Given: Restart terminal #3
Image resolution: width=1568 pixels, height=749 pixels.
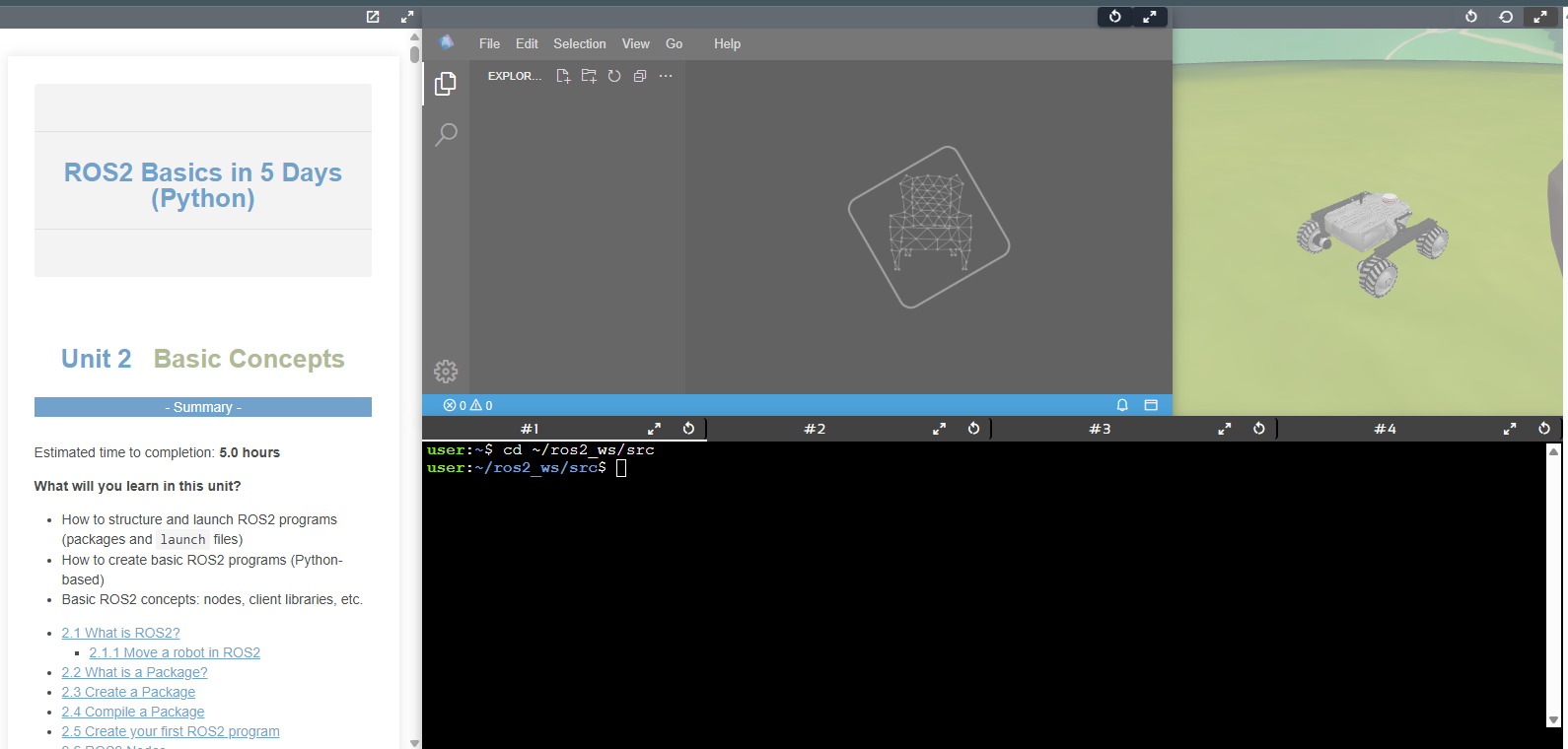Looking at the screenshot, I should (1258, 429).
